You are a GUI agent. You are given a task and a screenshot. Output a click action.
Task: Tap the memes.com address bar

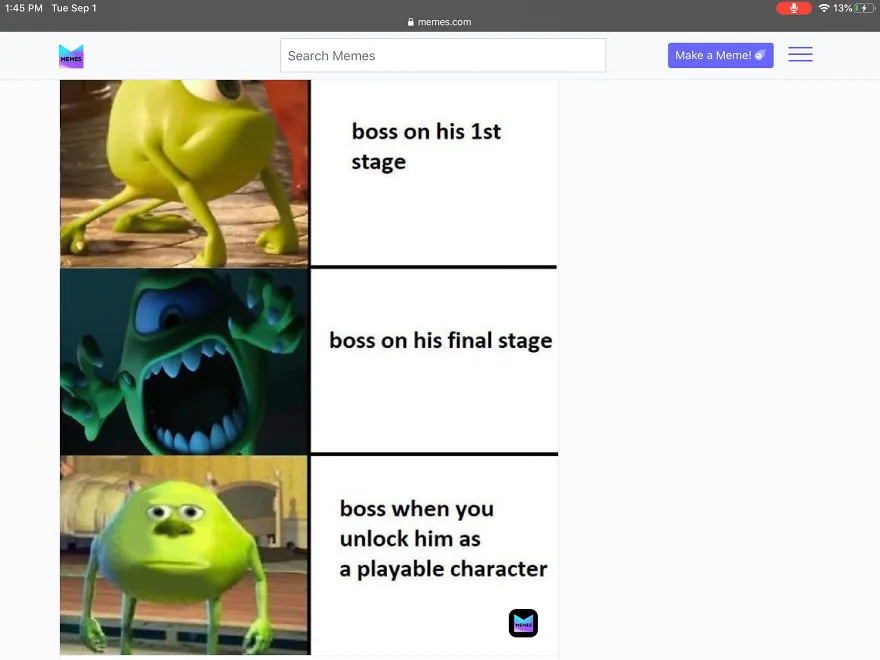439,22
